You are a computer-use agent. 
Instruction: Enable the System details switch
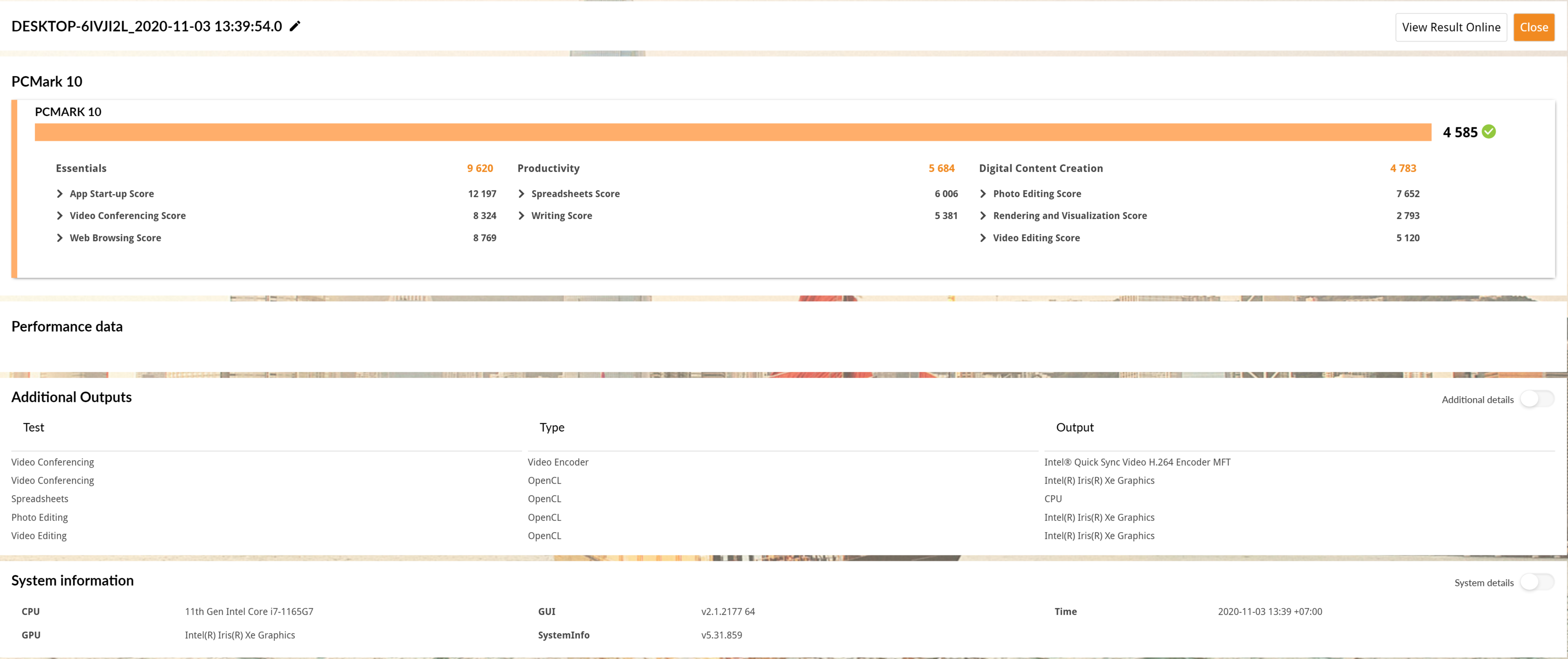pyautogui.click(x=1537, y=583)
